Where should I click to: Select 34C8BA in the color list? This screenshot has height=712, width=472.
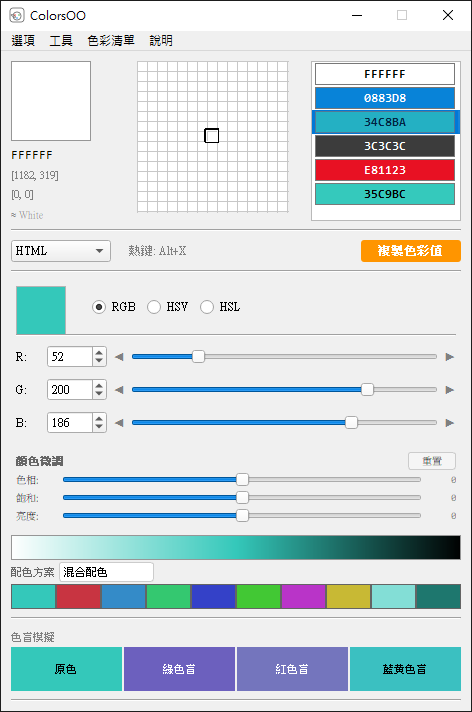(385, 122)
